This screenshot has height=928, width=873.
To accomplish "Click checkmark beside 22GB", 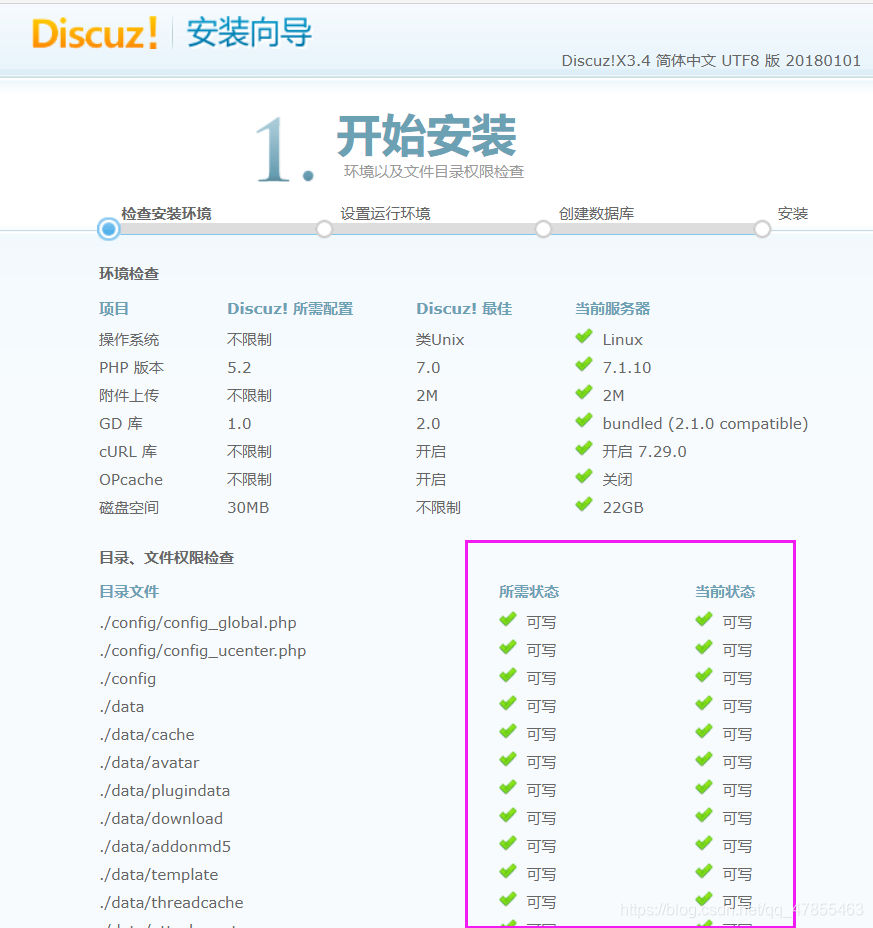I will (584, 505).
